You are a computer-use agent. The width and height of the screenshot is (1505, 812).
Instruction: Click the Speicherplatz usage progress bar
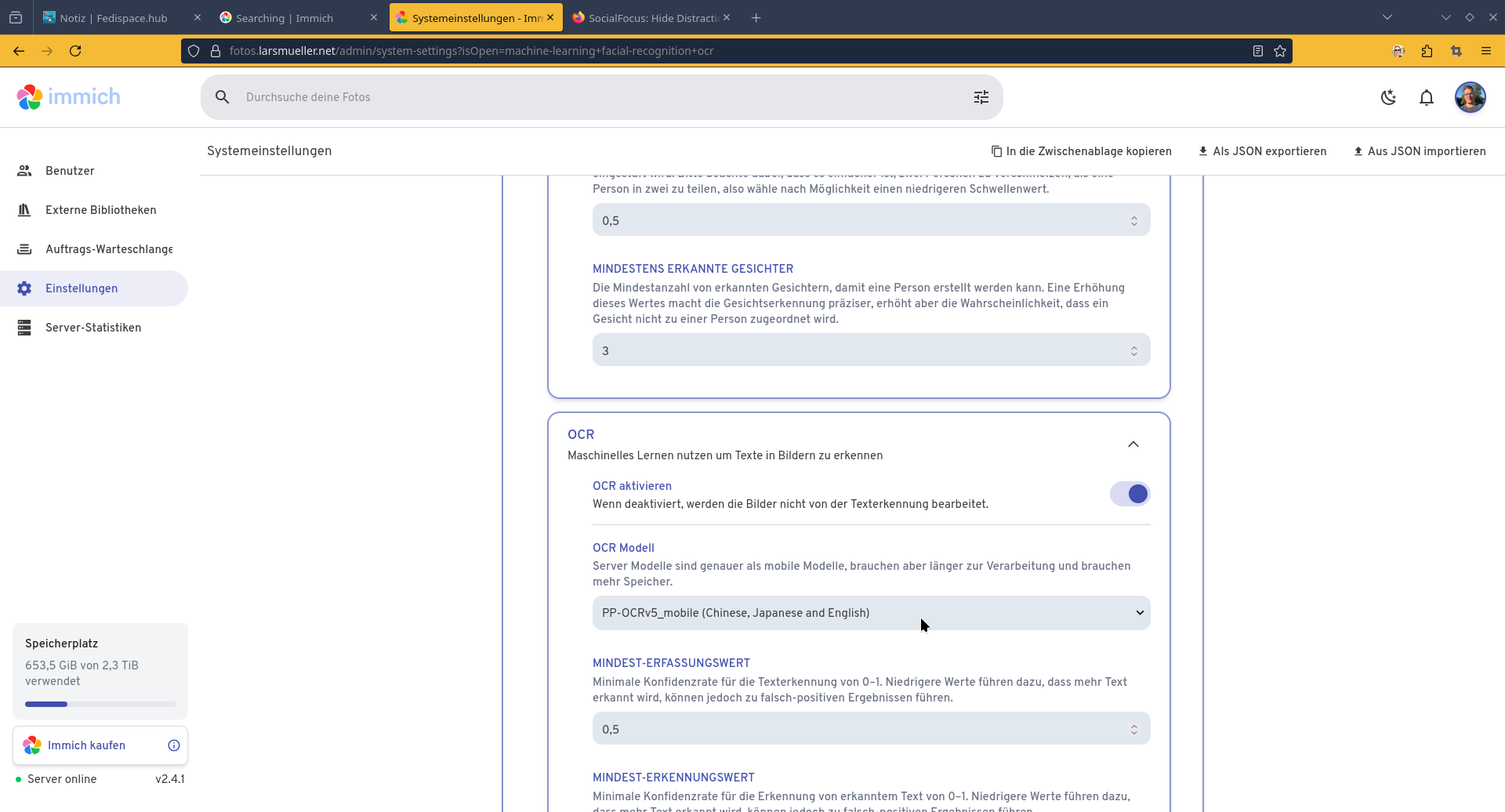coord(100,704)
